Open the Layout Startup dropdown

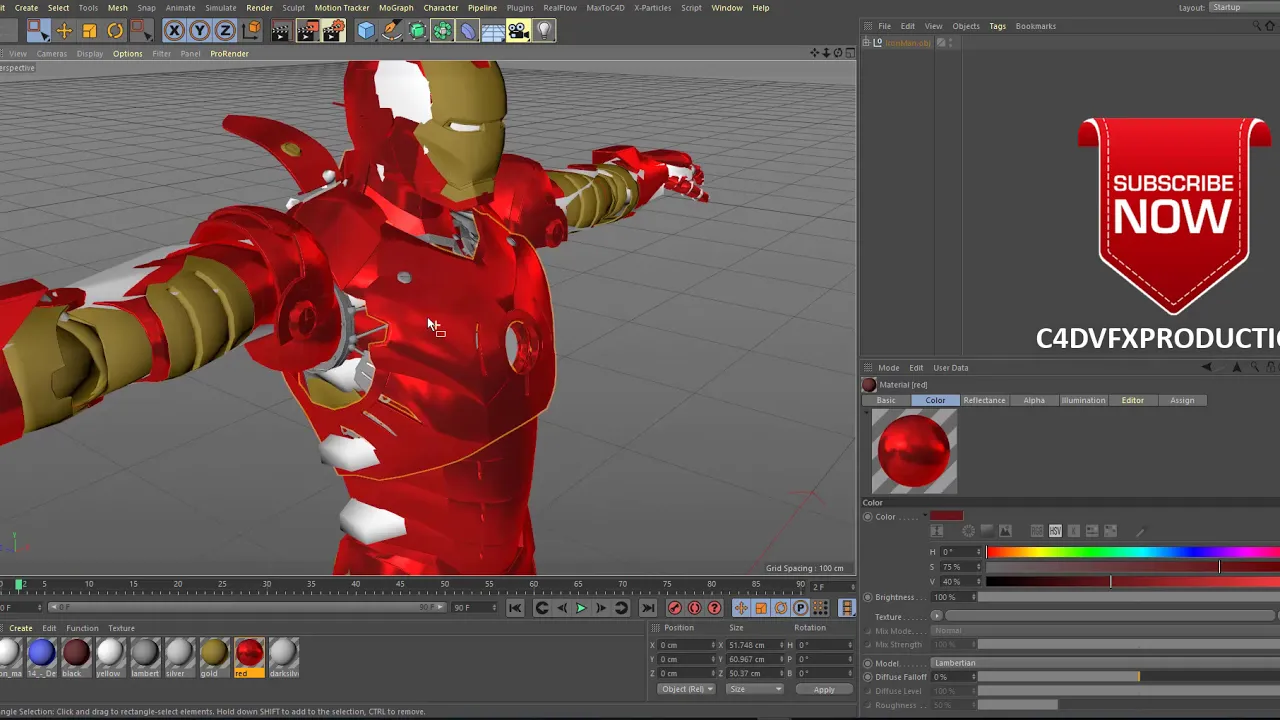point(1244,8)
